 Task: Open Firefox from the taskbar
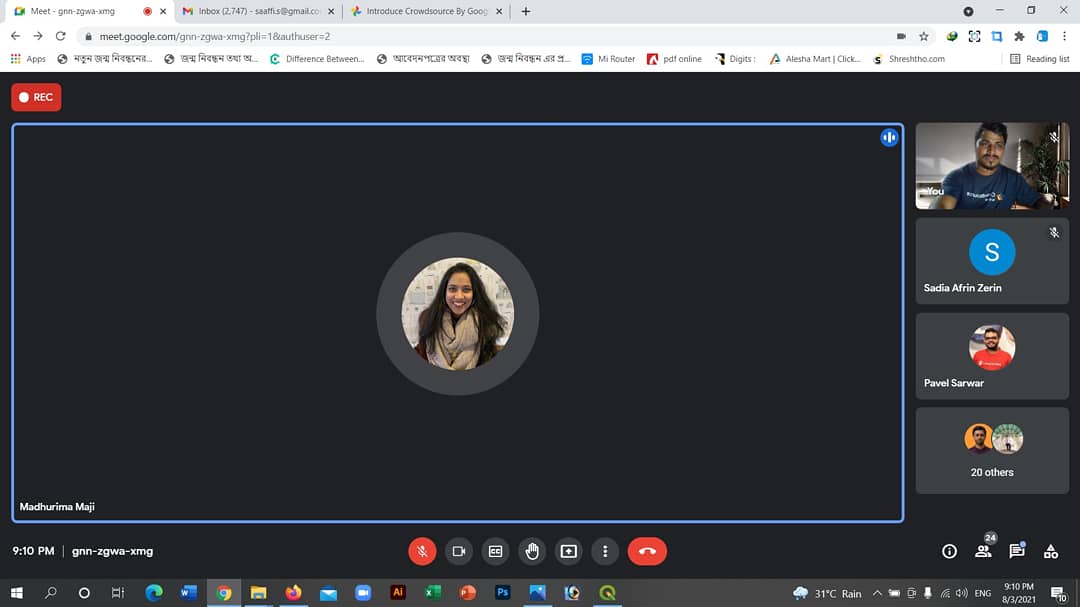(293, 593)
